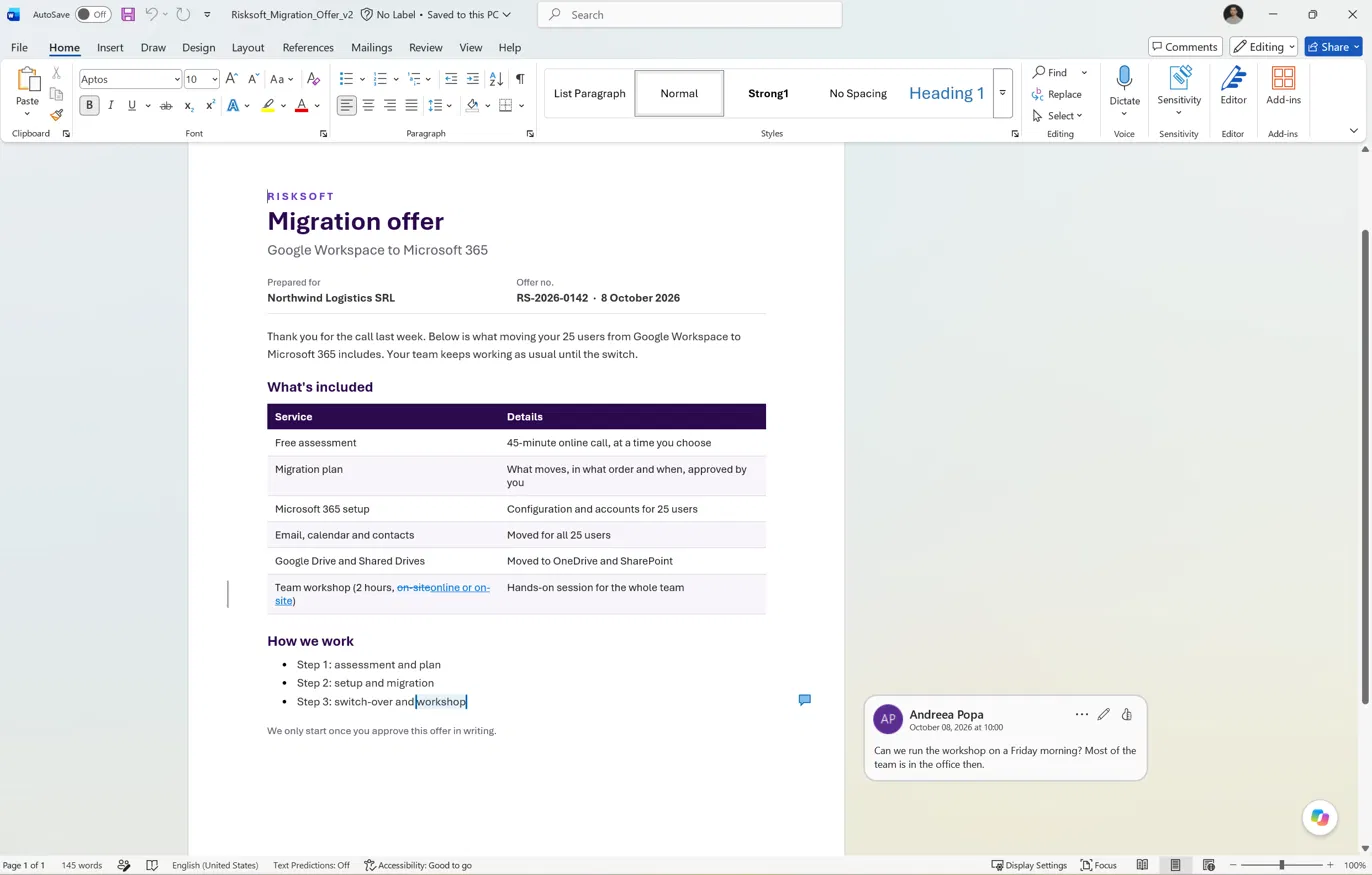
Task: Open the Comments pane button
Action: [x=1185, y=47]
